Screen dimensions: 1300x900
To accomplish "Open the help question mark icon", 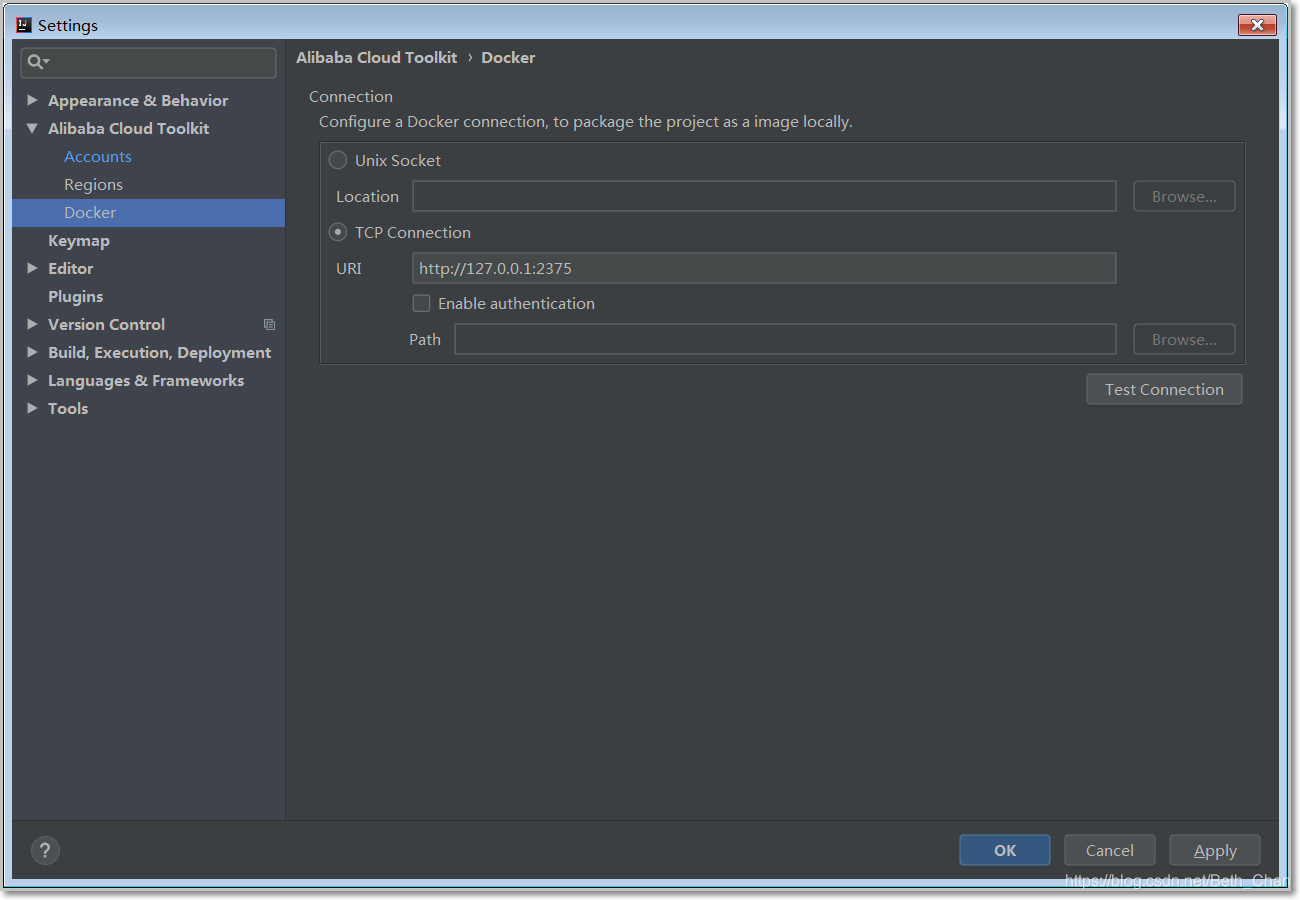I will (x=45, y=851).
